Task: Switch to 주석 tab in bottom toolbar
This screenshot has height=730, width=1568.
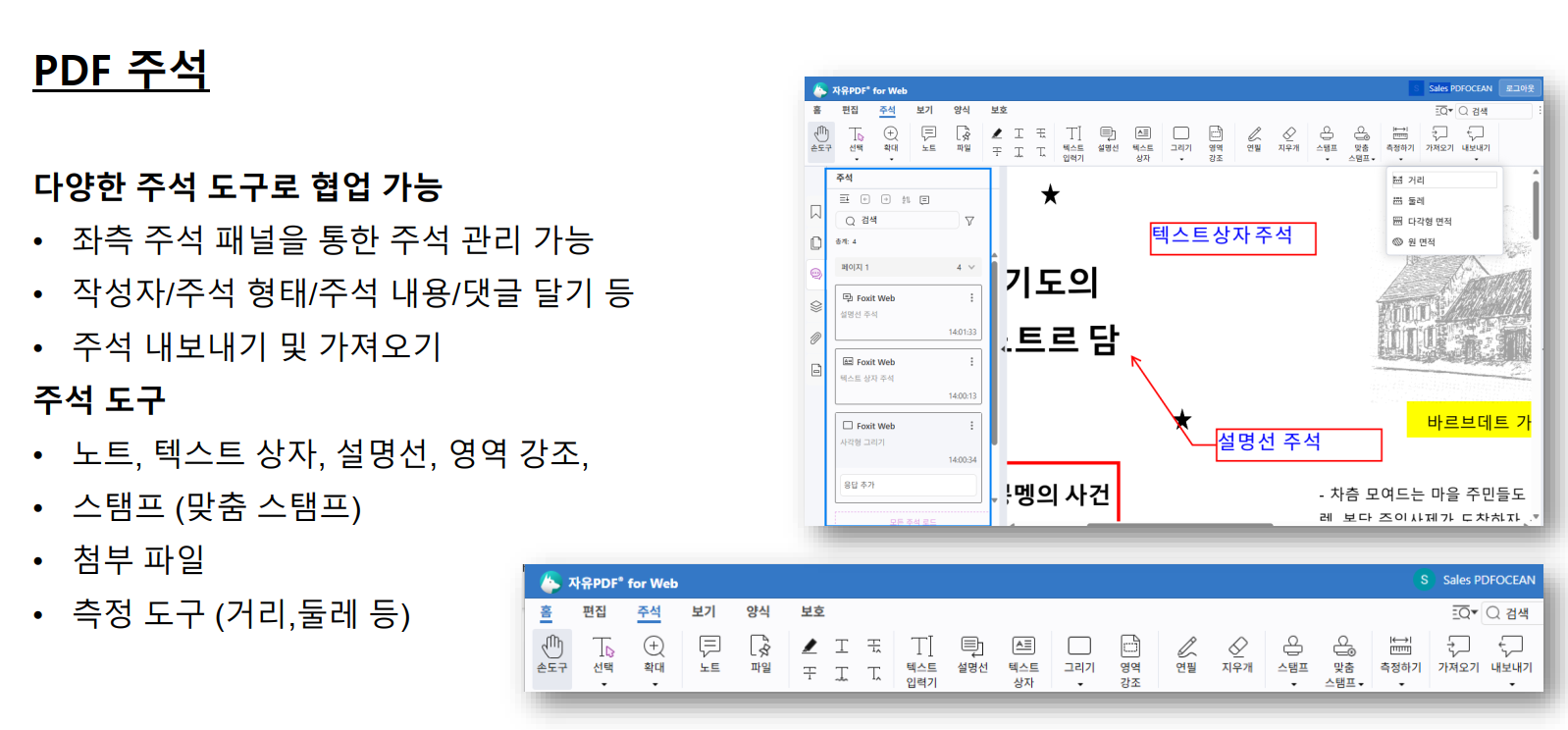Action: [649, 611]
